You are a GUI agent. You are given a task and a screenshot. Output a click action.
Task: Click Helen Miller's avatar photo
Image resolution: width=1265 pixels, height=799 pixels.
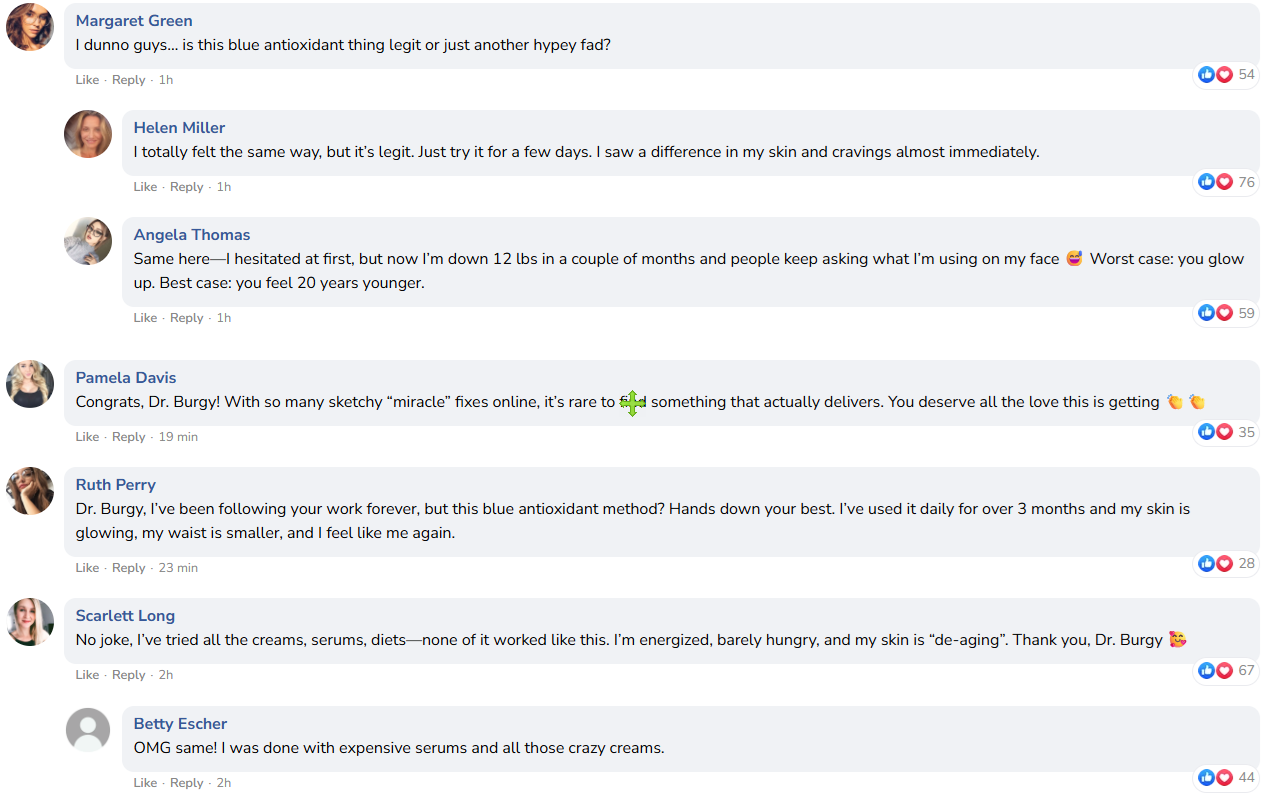point(88,134)
